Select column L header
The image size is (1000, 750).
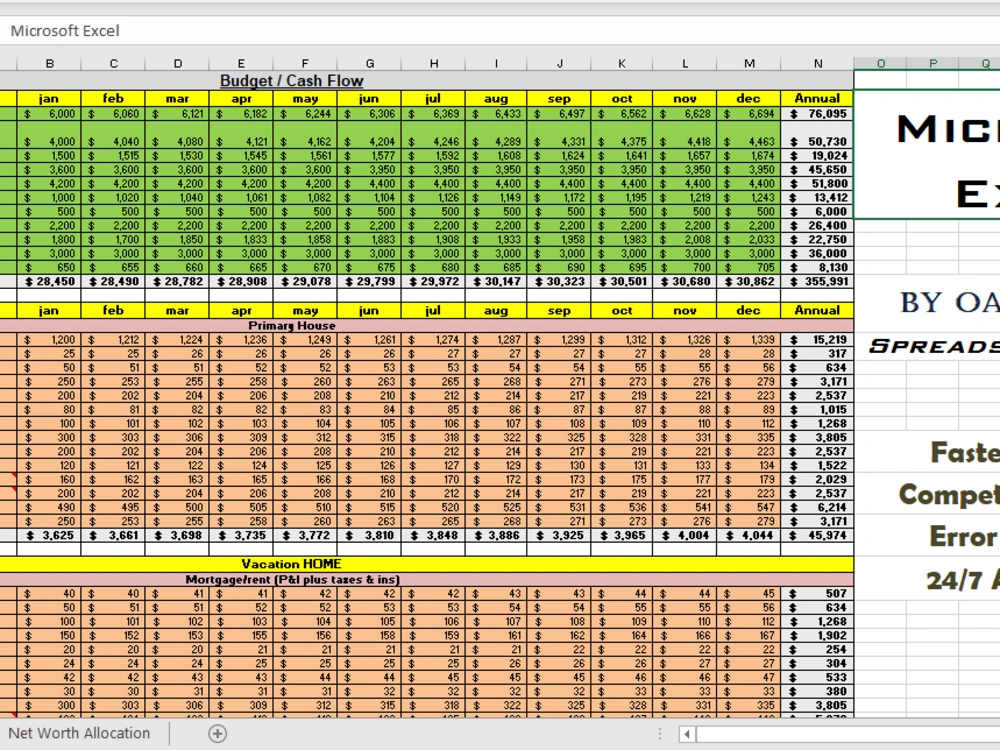pyautogui.click(x=685, y=63)
